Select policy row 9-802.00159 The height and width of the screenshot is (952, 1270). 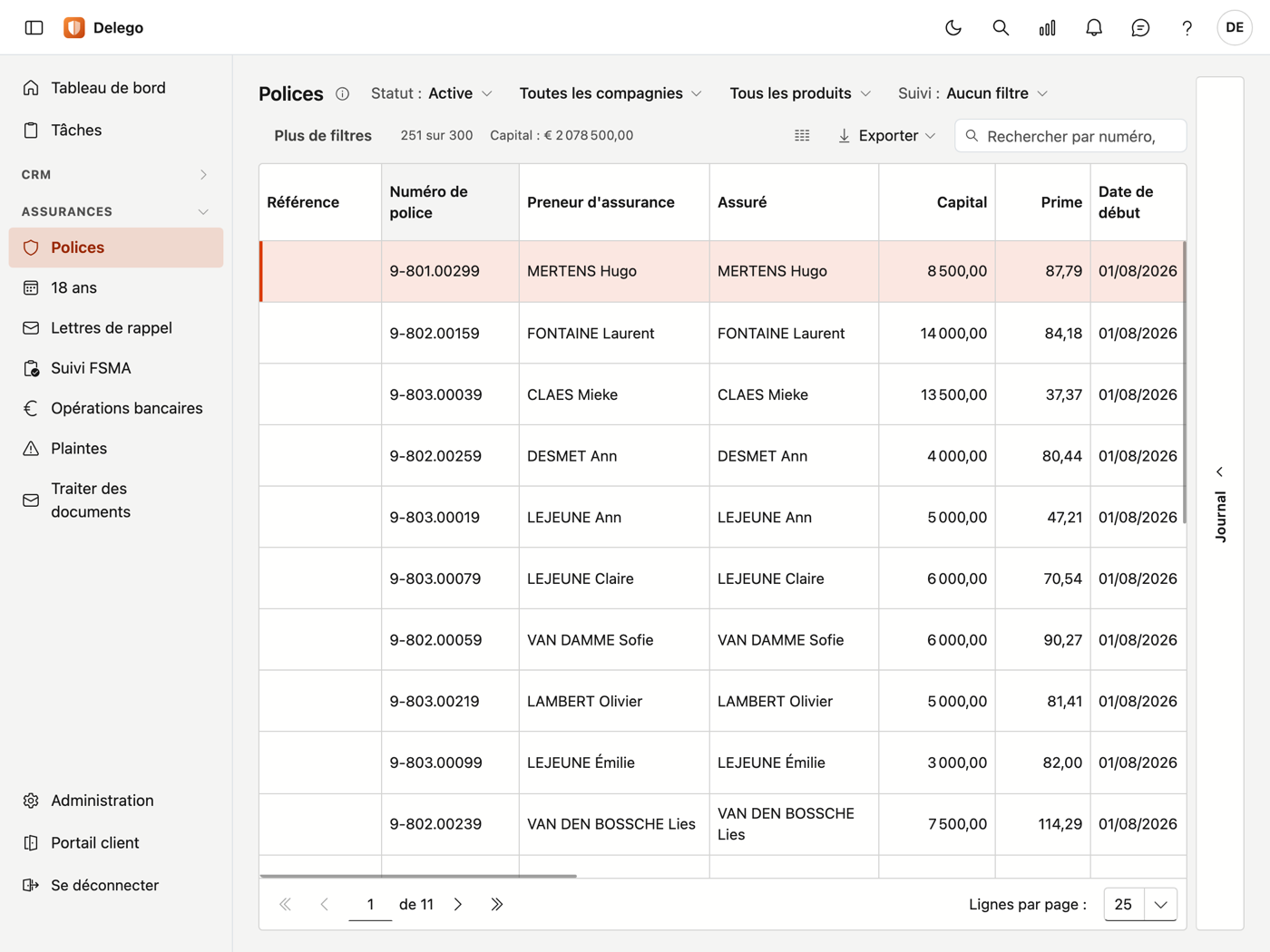(x=722, y=333)
